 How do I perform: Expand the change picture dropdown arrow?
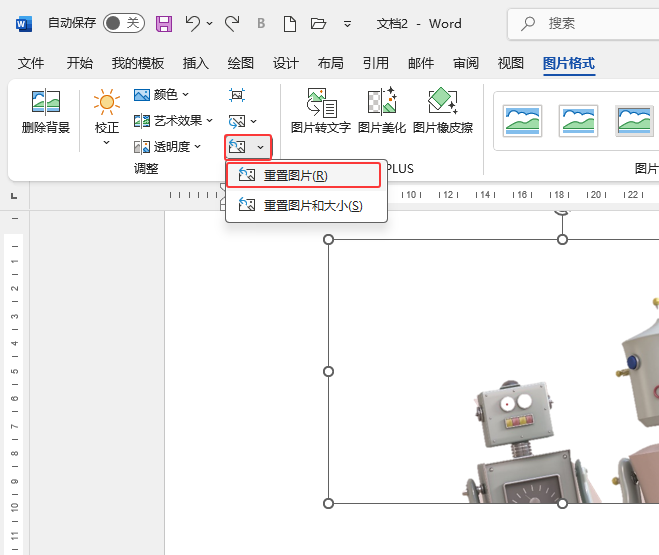point(253,121)
